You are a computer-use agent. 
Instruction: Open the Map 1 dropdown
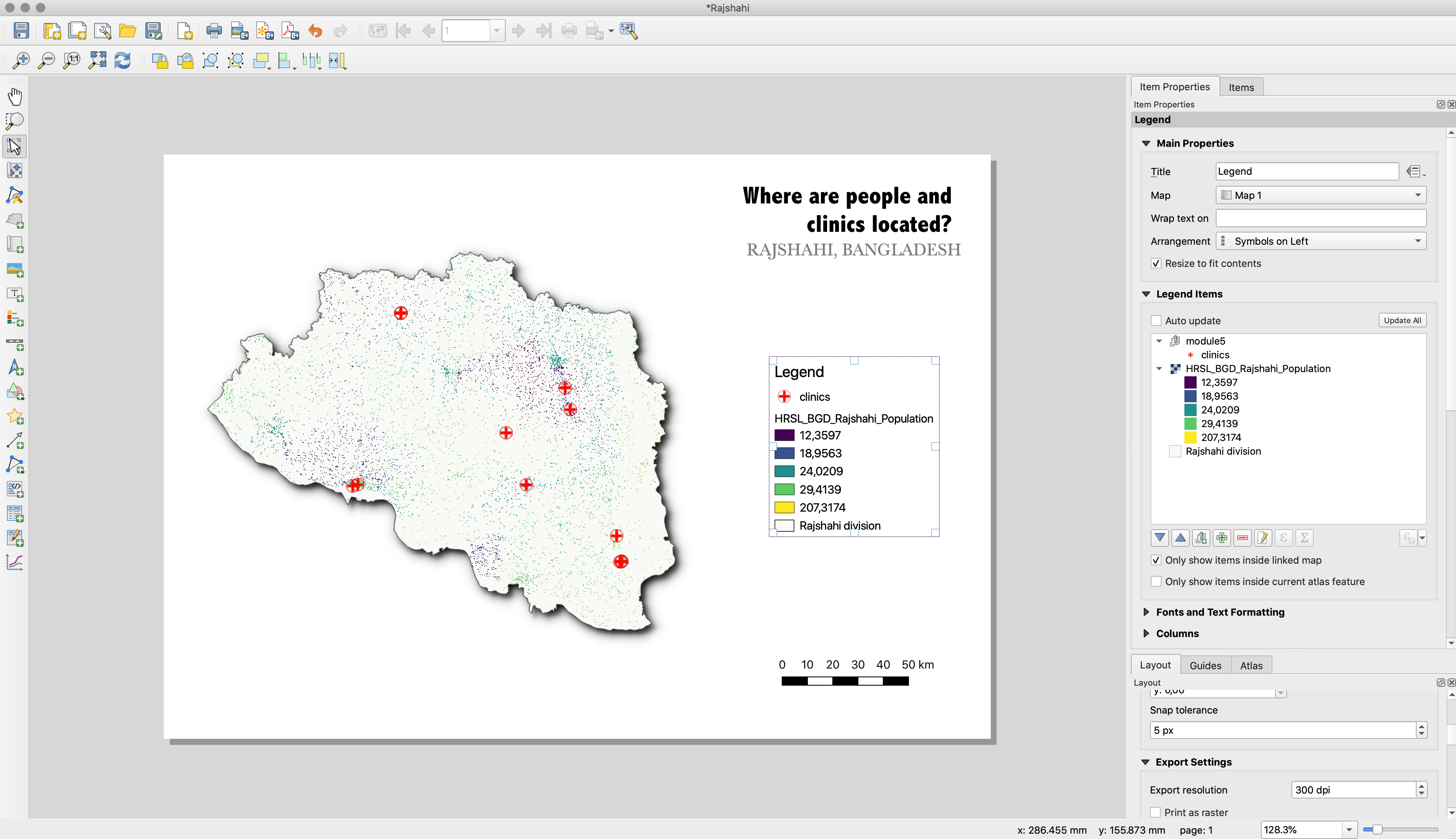coord(1321,195)
